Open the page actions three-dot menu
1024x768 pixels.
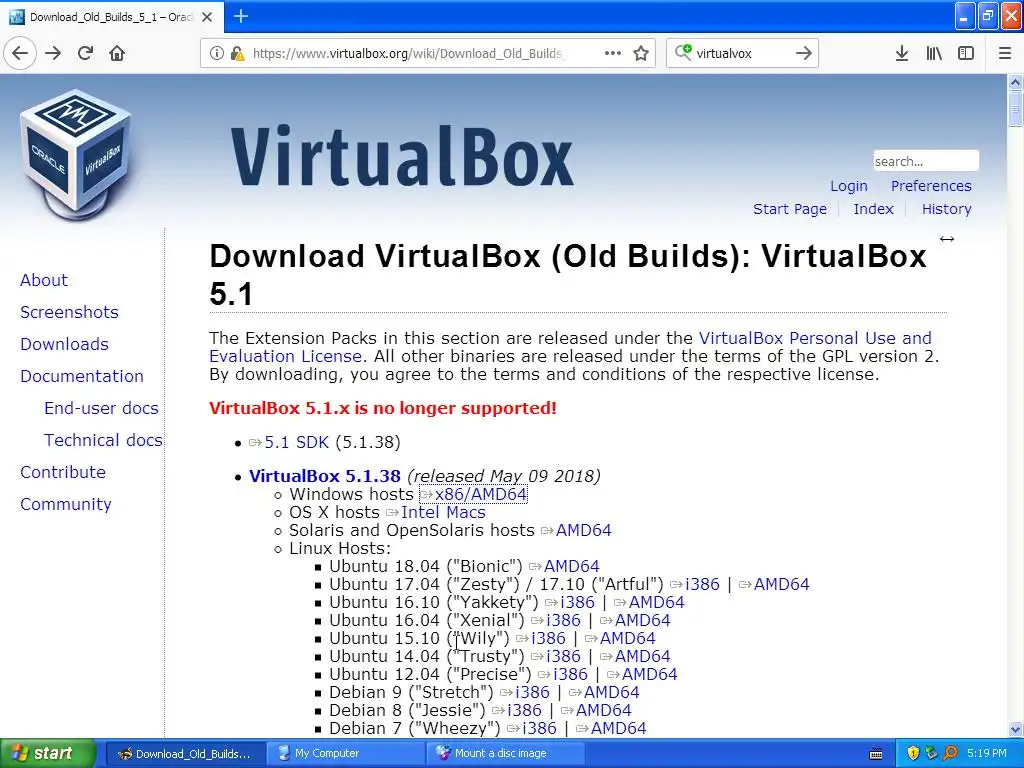(x=613, y=53)
